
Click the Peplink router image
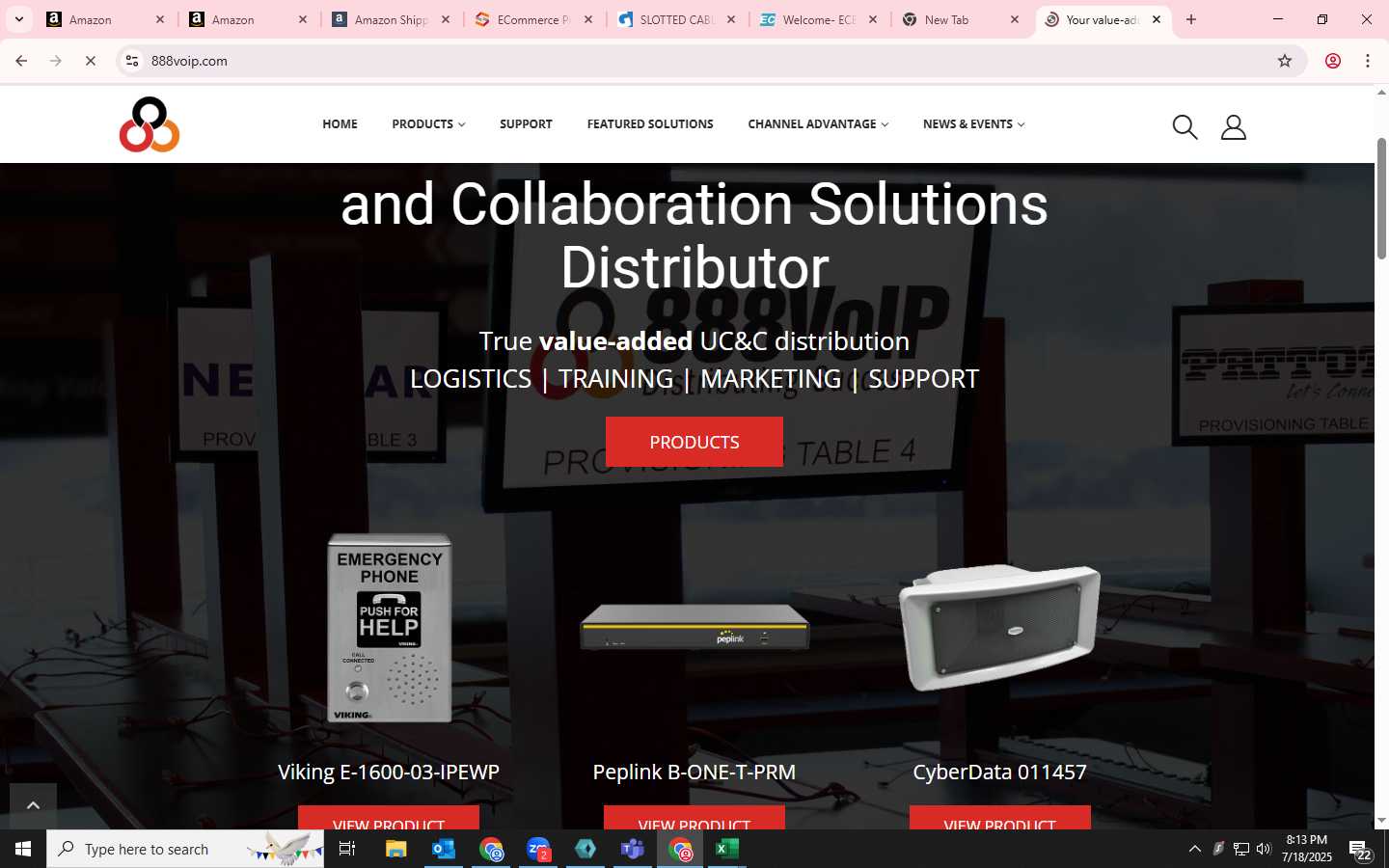click(694, 626)
